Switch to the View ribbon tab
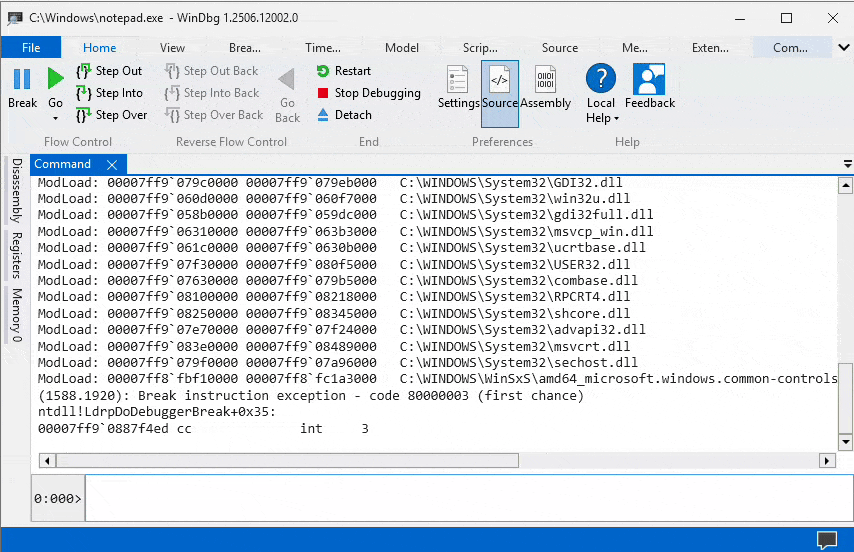The height and width of the screenshot is (552, 854). point(172,47)
